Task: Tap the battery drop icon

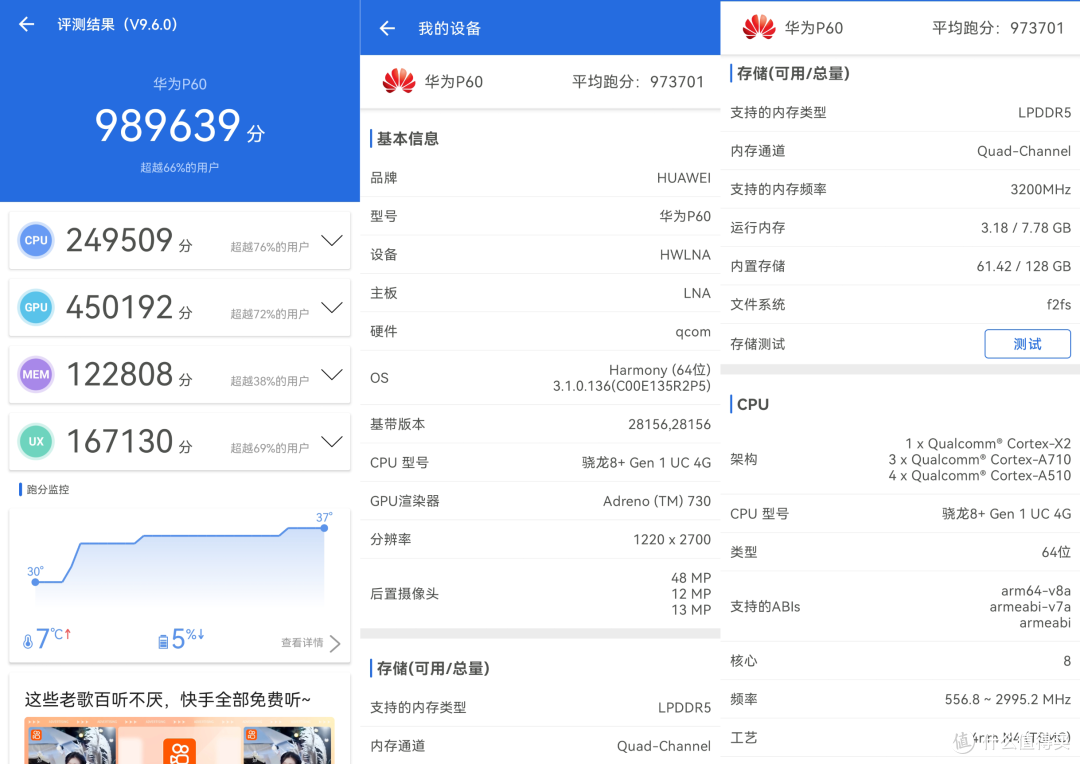Action: pyautogui.click(x=163, y=642)
